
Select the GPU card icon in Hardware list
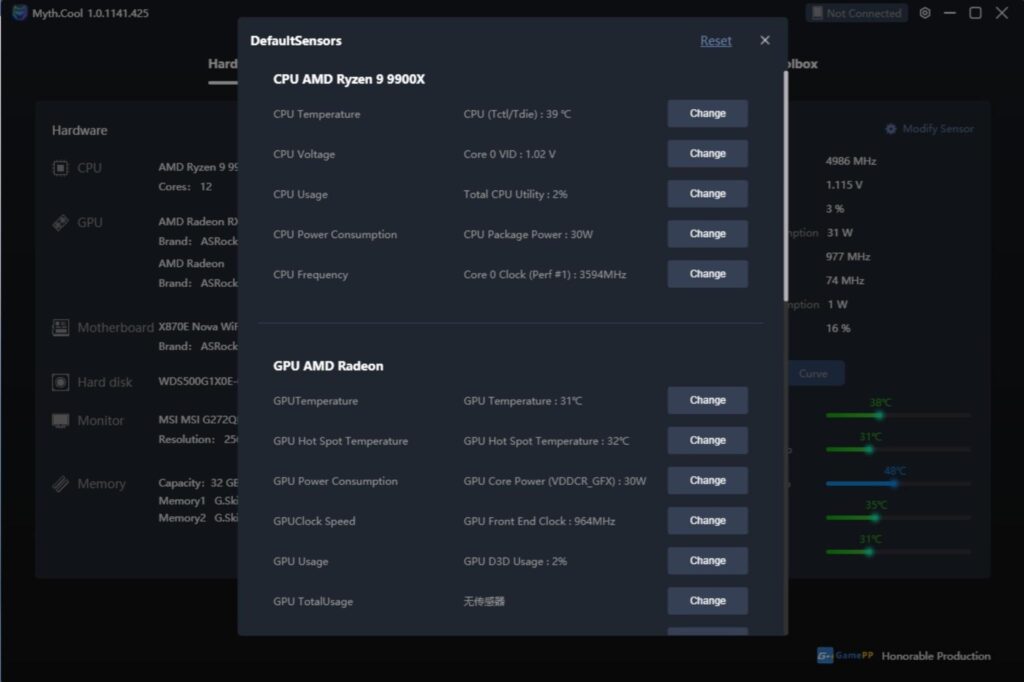tap(60, 223)
